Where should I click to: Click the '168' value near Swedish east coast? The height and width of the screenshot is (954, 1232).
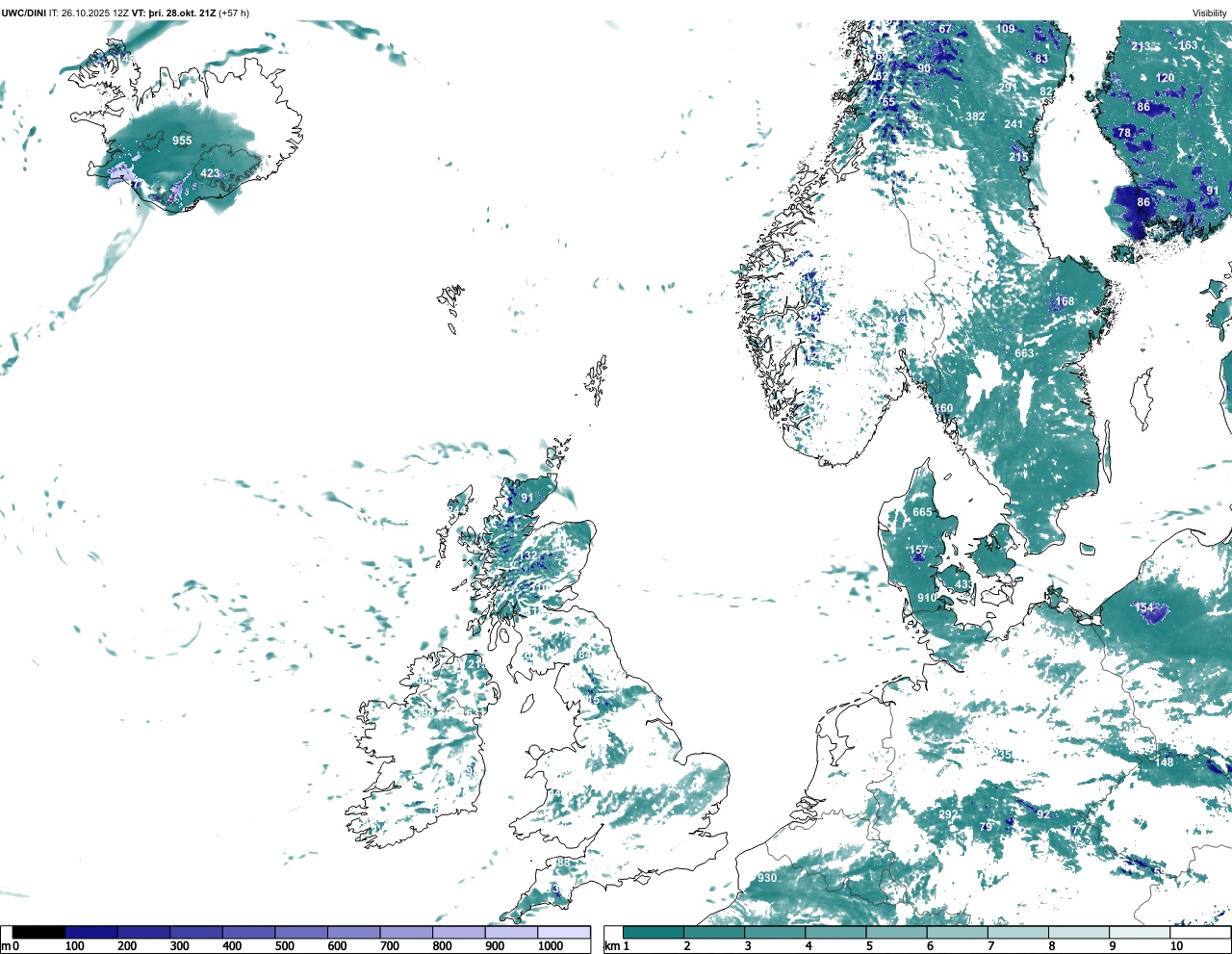point(1065,301)
